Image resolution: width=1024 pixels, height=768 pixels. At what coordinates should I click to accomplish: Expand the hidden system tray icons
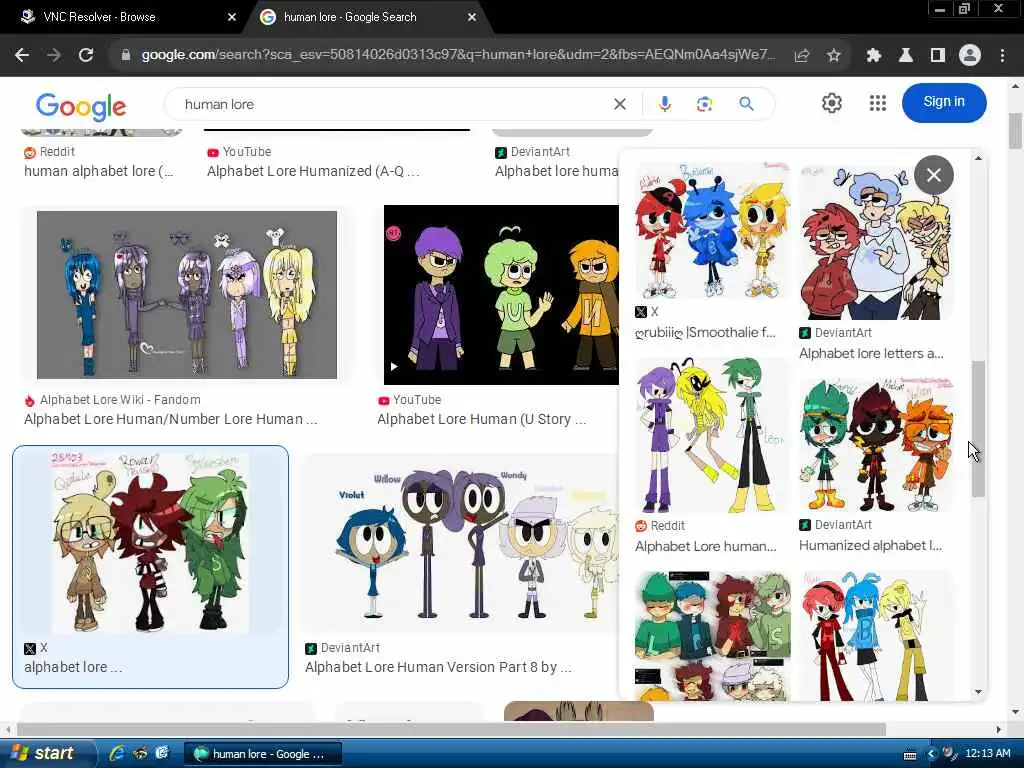coord(931,754)
